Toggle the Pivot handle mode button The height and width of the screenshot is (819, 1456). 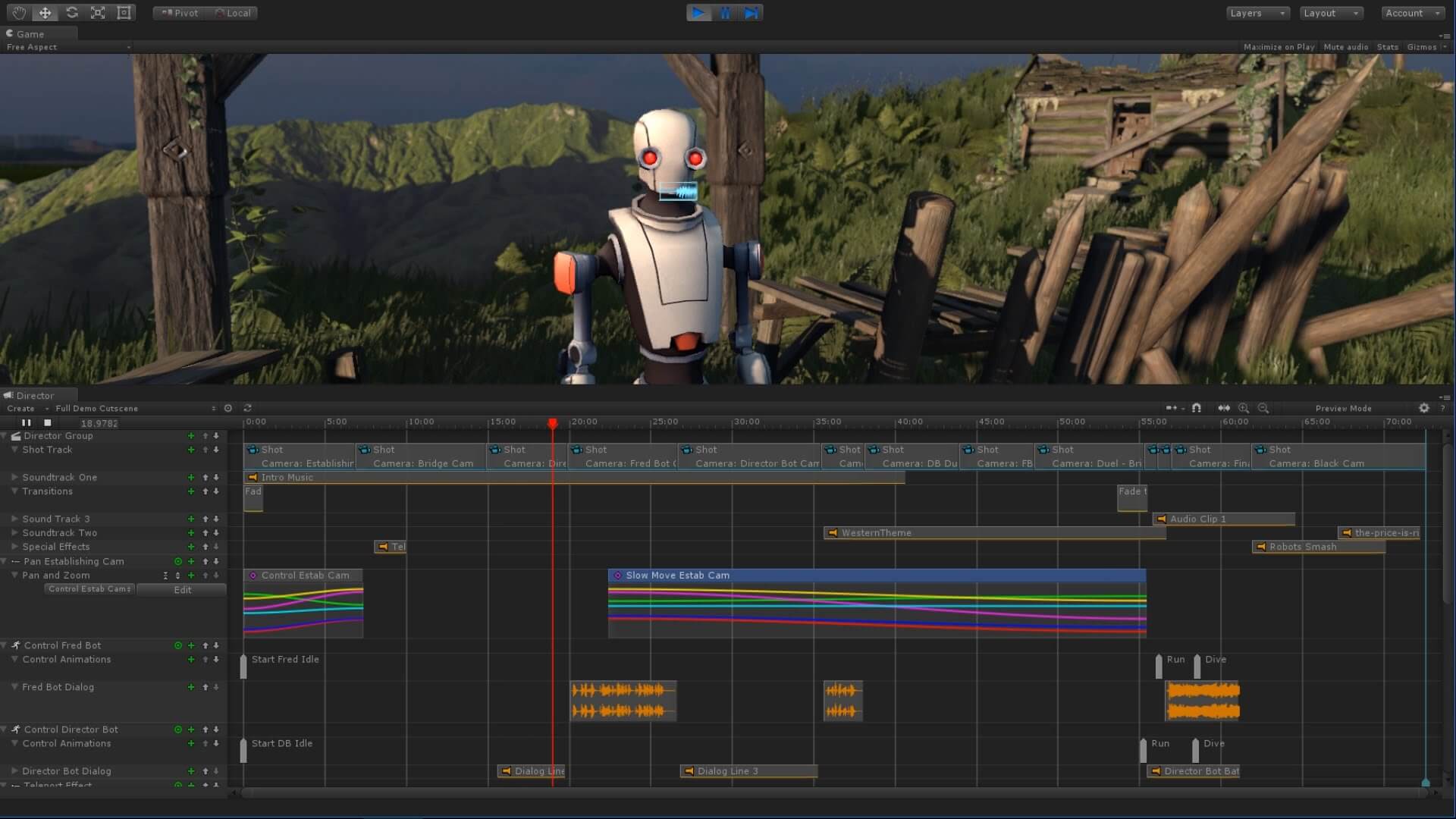click(x=180, y=13)
